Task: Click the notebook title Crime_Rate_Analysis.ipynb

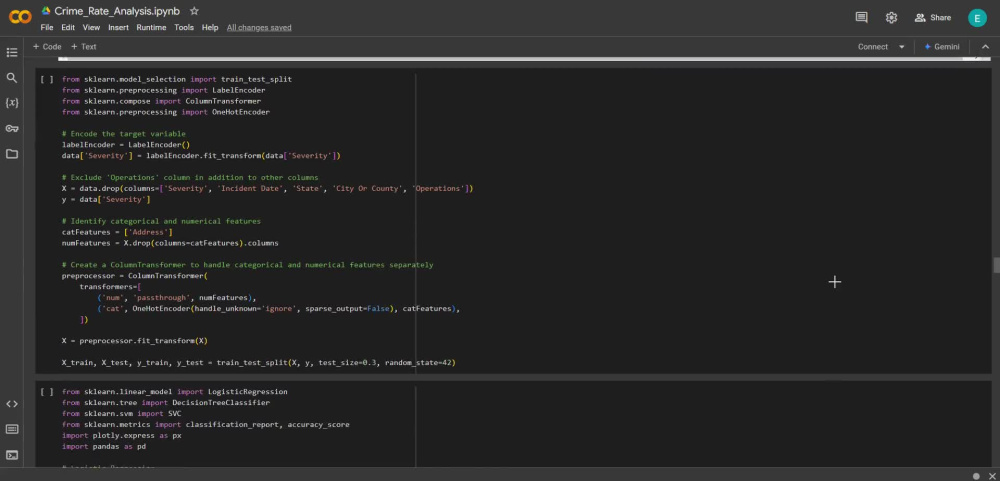Action: point(117,11)
